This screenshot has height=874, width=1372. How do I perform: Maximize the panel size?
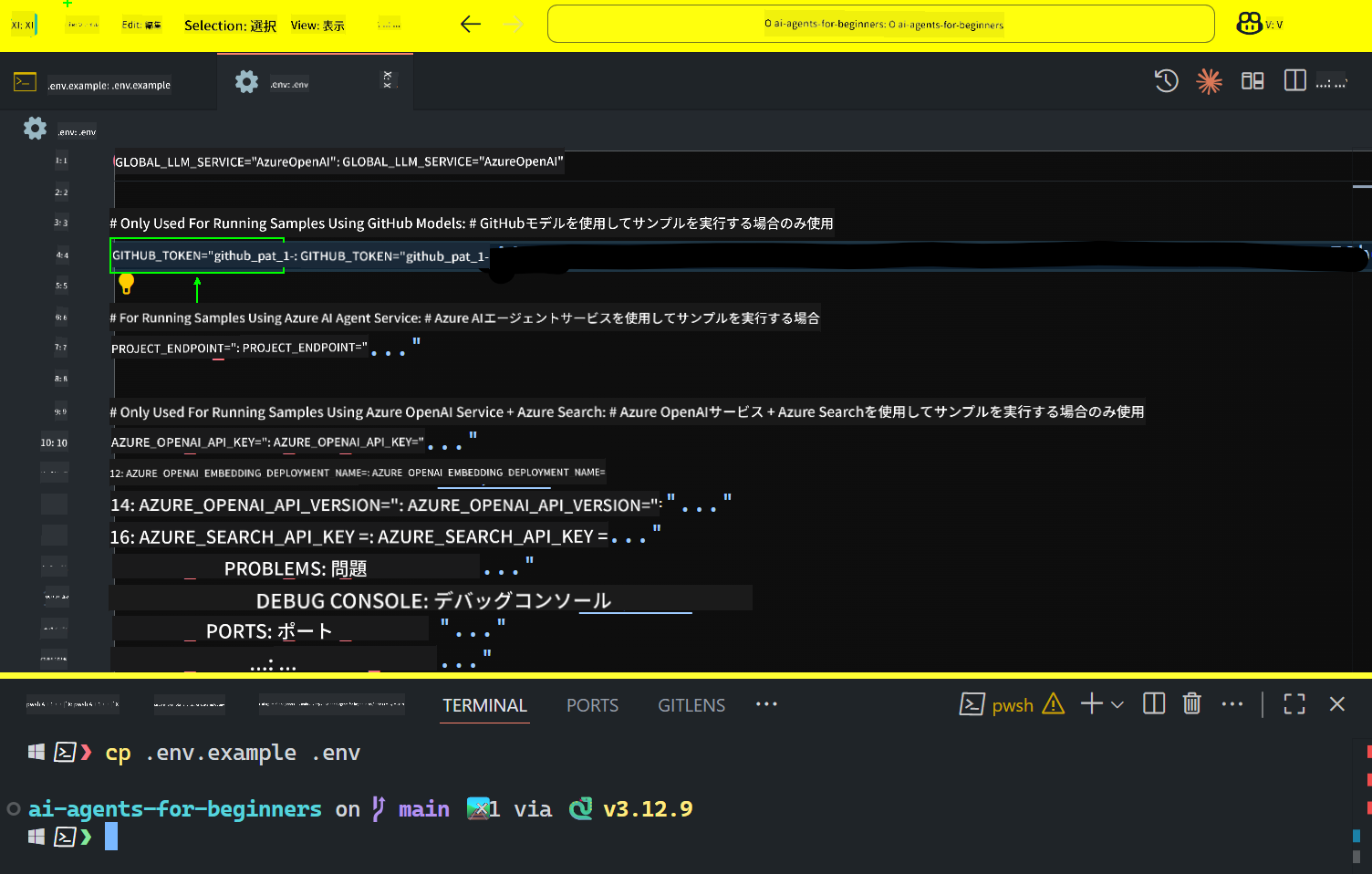(1294, 703)
